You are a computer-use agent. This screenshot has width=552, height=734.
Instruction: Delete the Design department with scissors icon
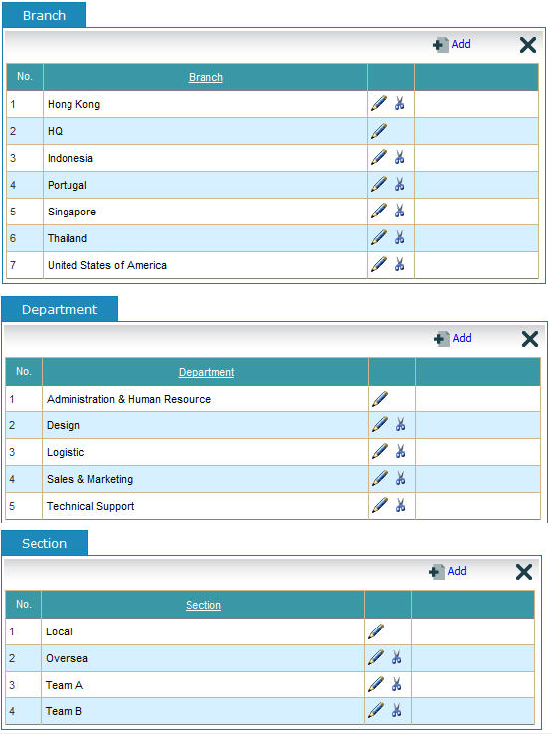pos(400,425)
